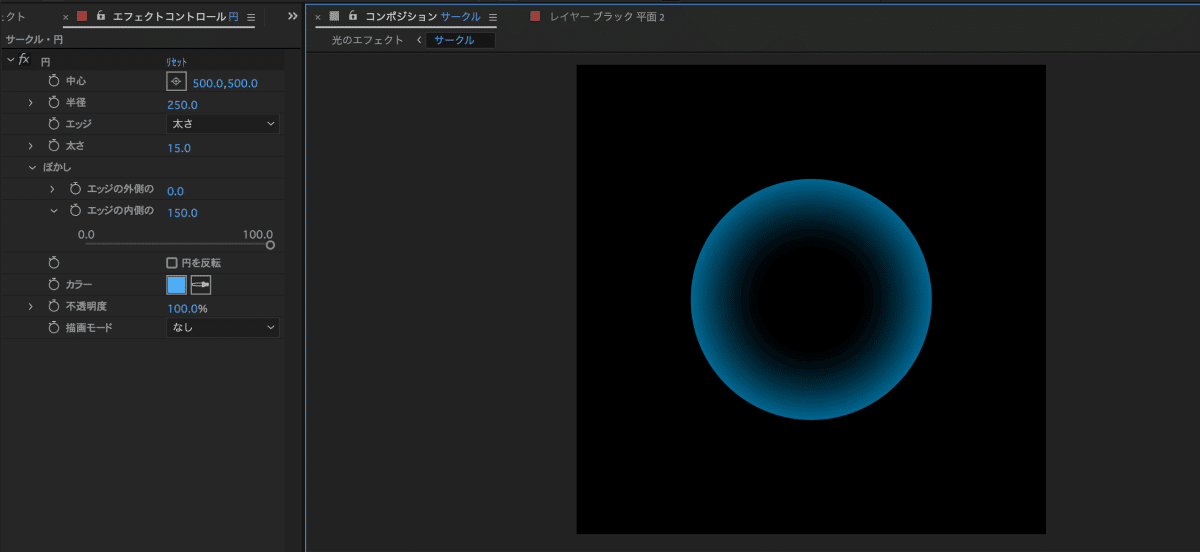The image size is (1200, 552).
Task: Switch to the レイヤー ブラック 平面 2 tab
Action: (x=607, y=17)
